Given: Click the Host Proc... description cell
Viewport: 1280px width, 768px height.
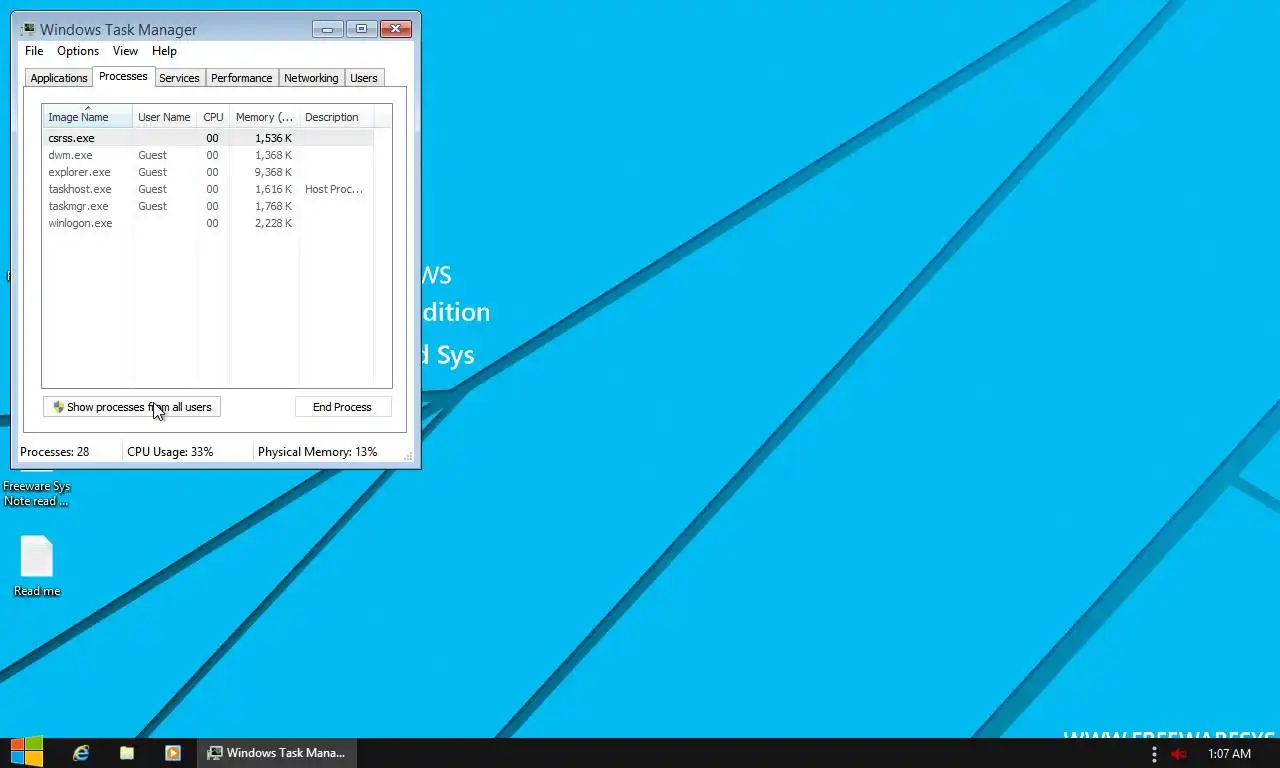Looking at the screenshot, I should pyautogui.click(x=334, y=189).
